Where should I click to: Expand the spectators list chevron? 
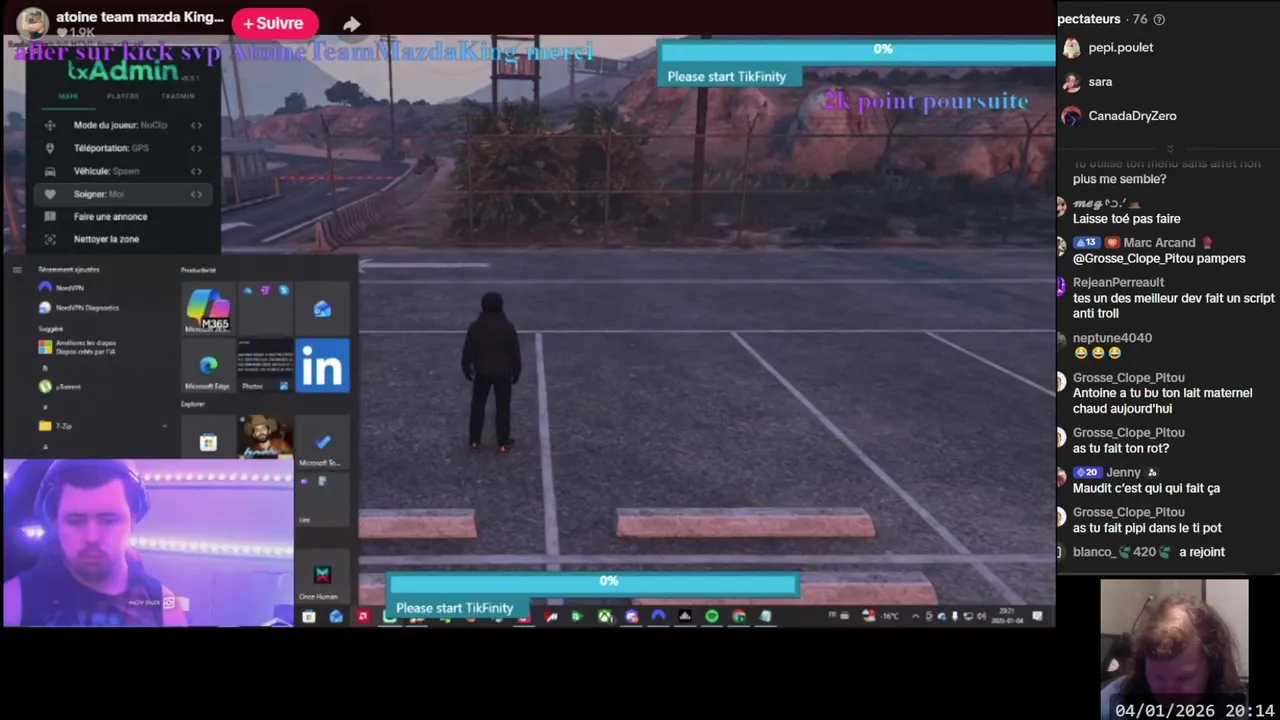click(1169, 148)
